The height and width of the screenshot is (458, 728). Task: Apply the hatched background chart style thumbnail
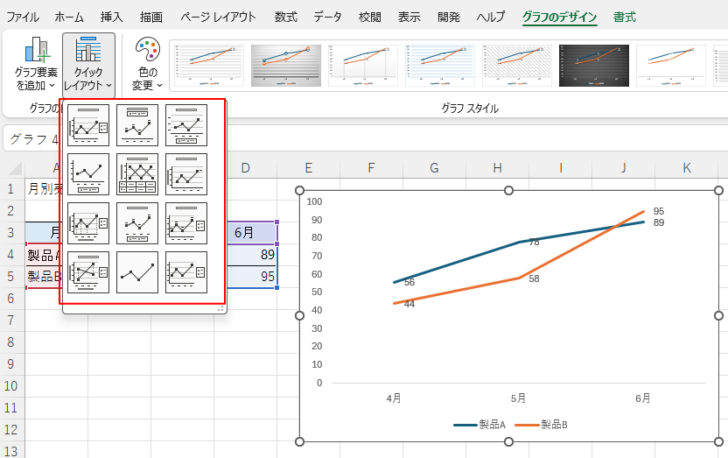(x=517, y=65)
